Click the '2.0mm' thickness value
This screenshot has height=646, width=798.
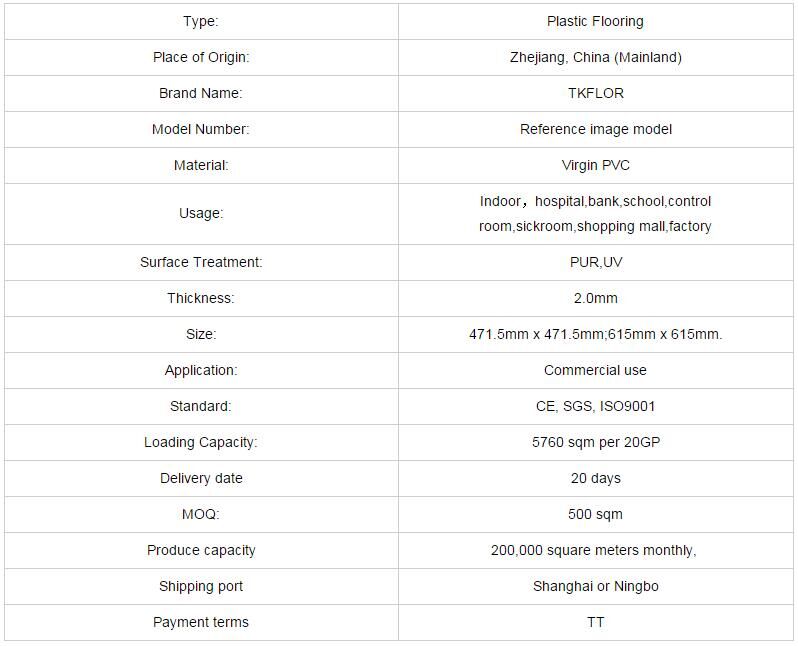595,298
